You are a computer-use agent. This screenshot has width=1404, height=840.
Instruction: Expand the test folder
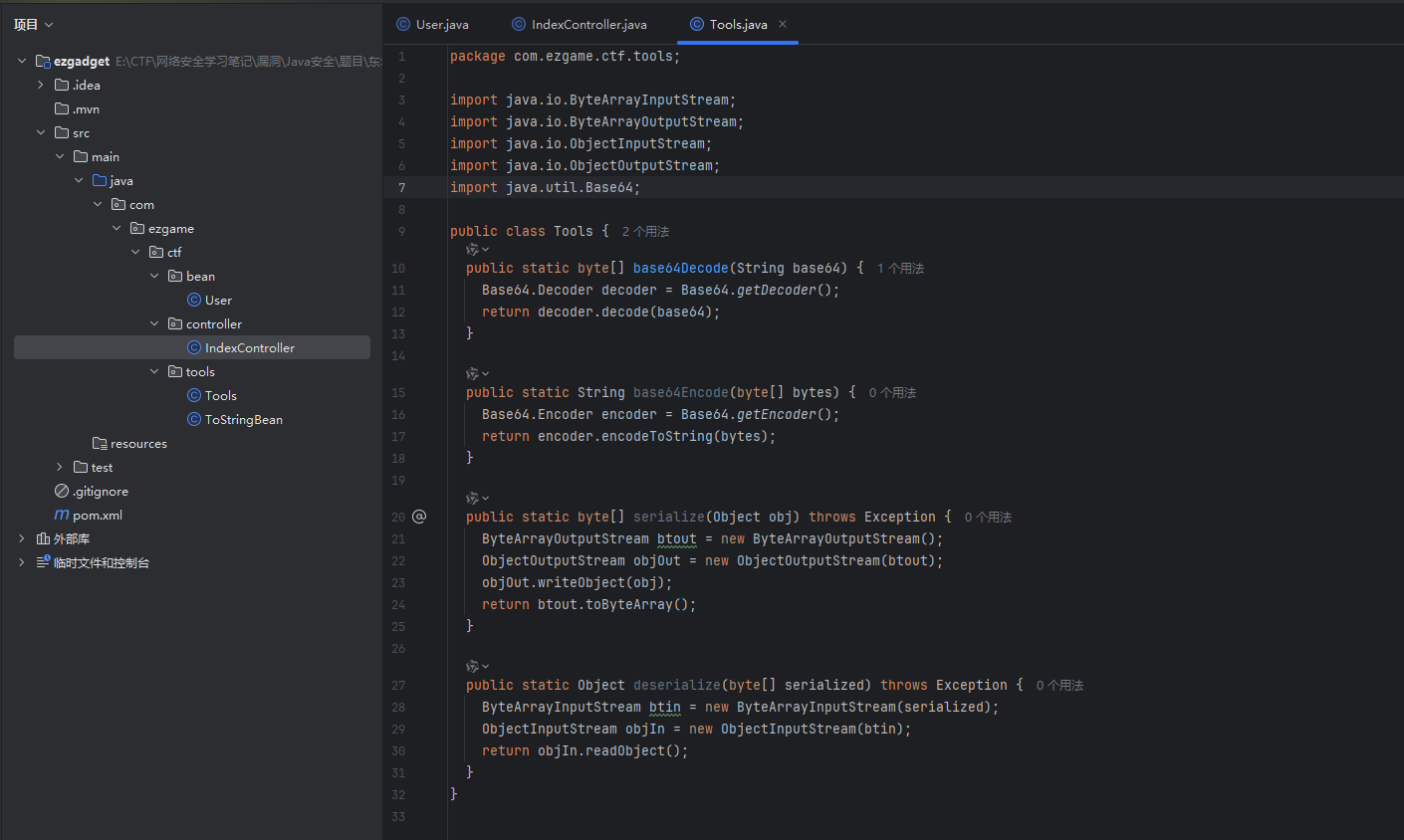[x=60, y=468]
